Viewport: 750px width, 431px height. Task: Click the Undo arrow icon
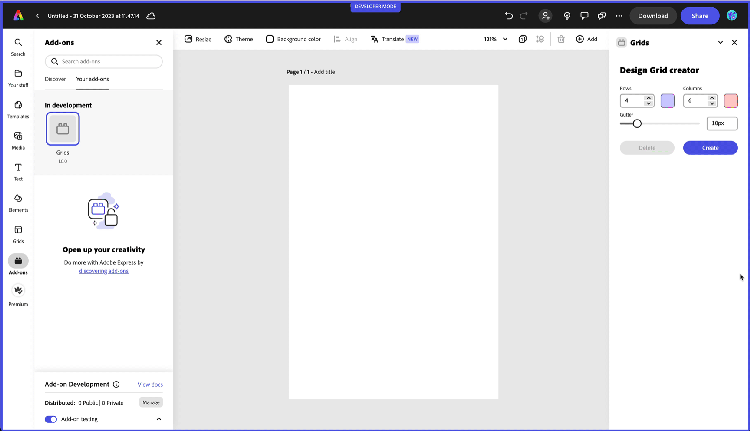coord(510,16)
